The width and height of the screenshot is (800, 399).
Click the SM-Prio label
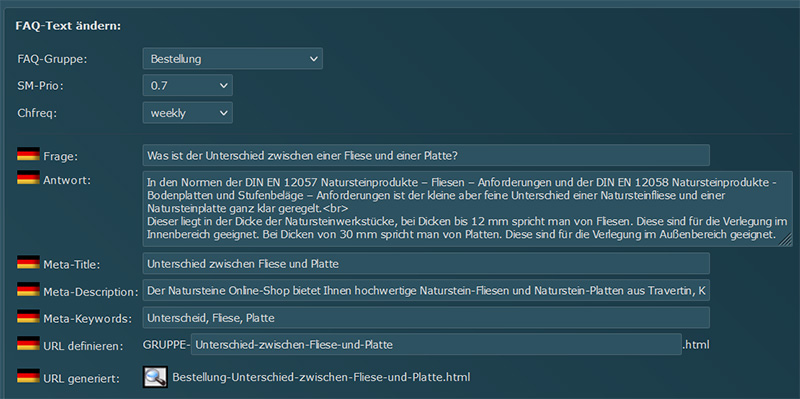tap(40, 86)
